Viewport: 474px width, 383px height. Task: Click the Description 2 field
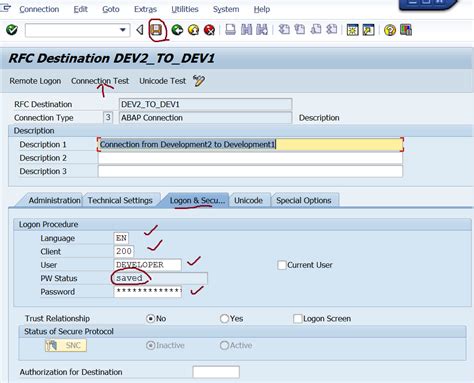[x=250, y=158]
